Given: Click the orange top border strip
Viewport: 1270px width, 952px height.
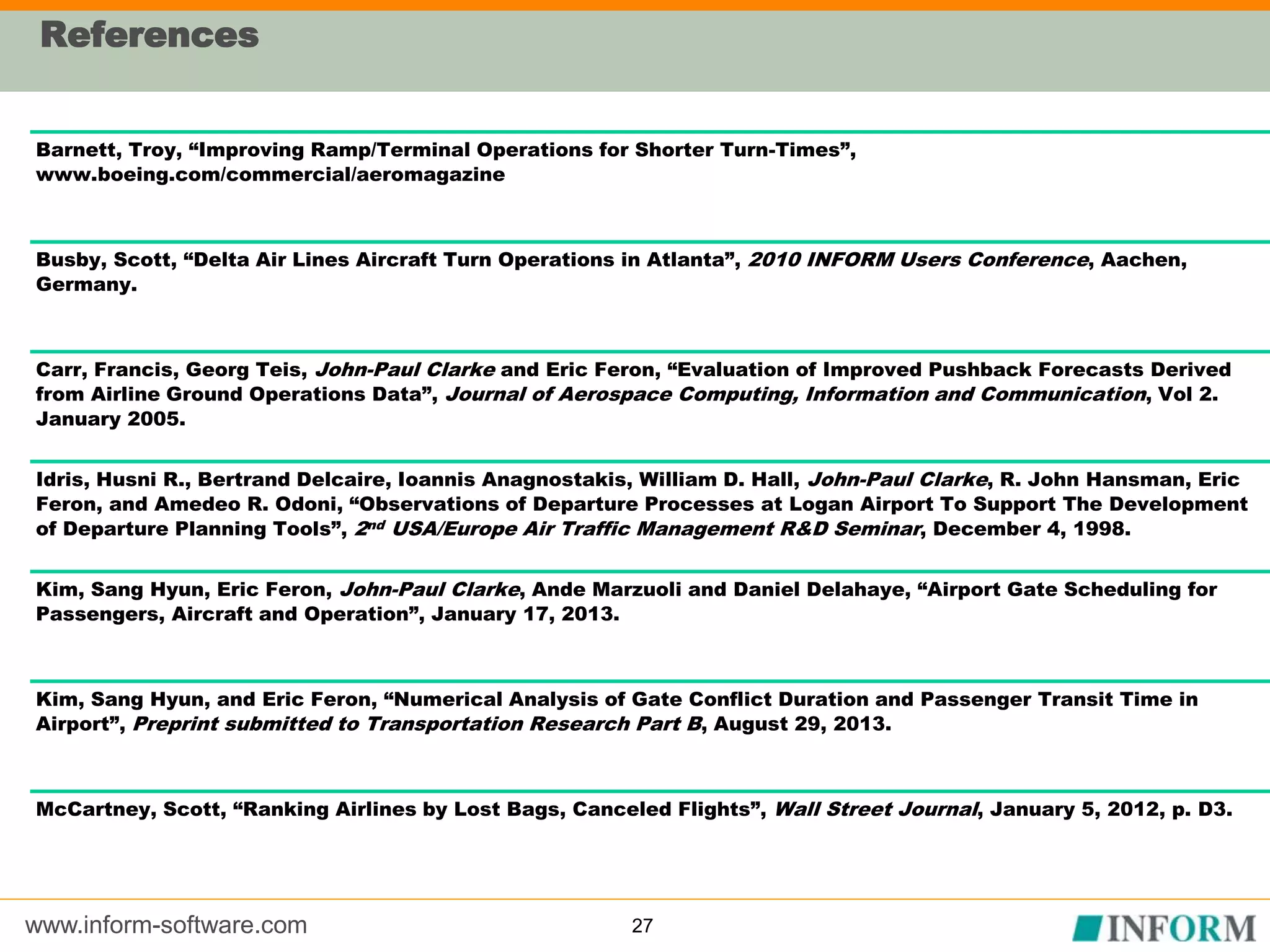Looking at the screenshot, I should click(x=635, y=5).
